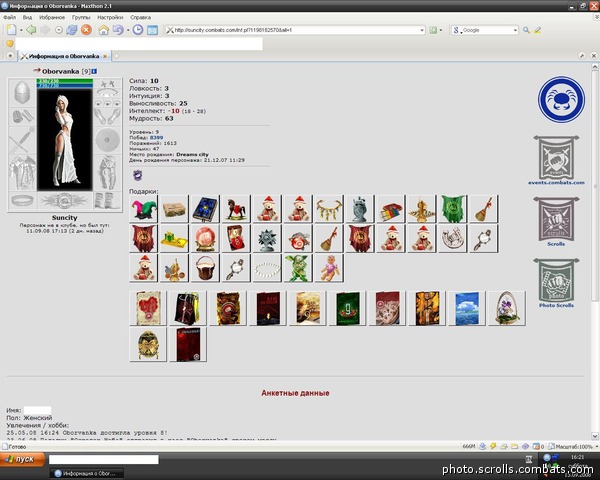Click the purple medal badge icon
The height and width of the screenshot is (480, 600).
(x=137, y=175)
